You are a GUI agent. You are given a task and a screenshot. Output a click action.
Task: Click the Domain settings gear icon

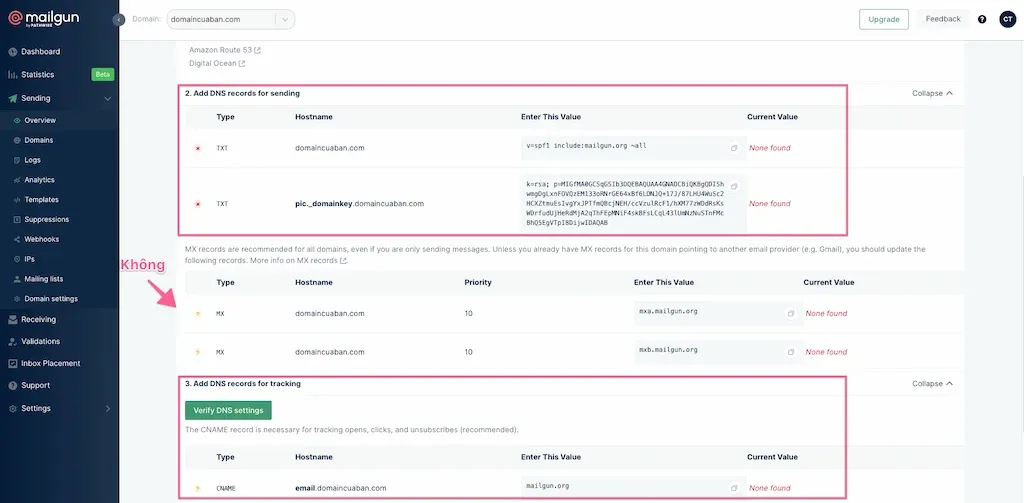click(x=18, y=299)
